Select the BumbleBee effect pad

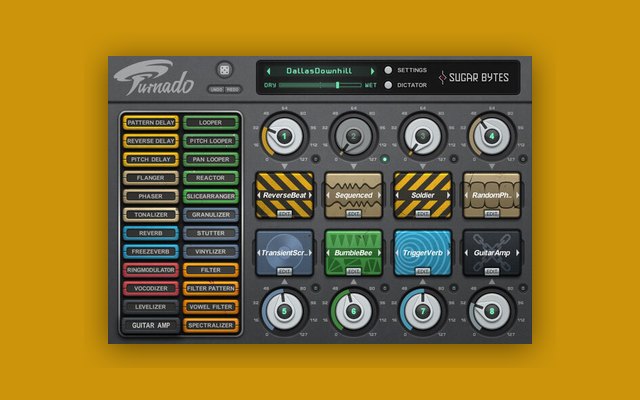coord(353,253)
